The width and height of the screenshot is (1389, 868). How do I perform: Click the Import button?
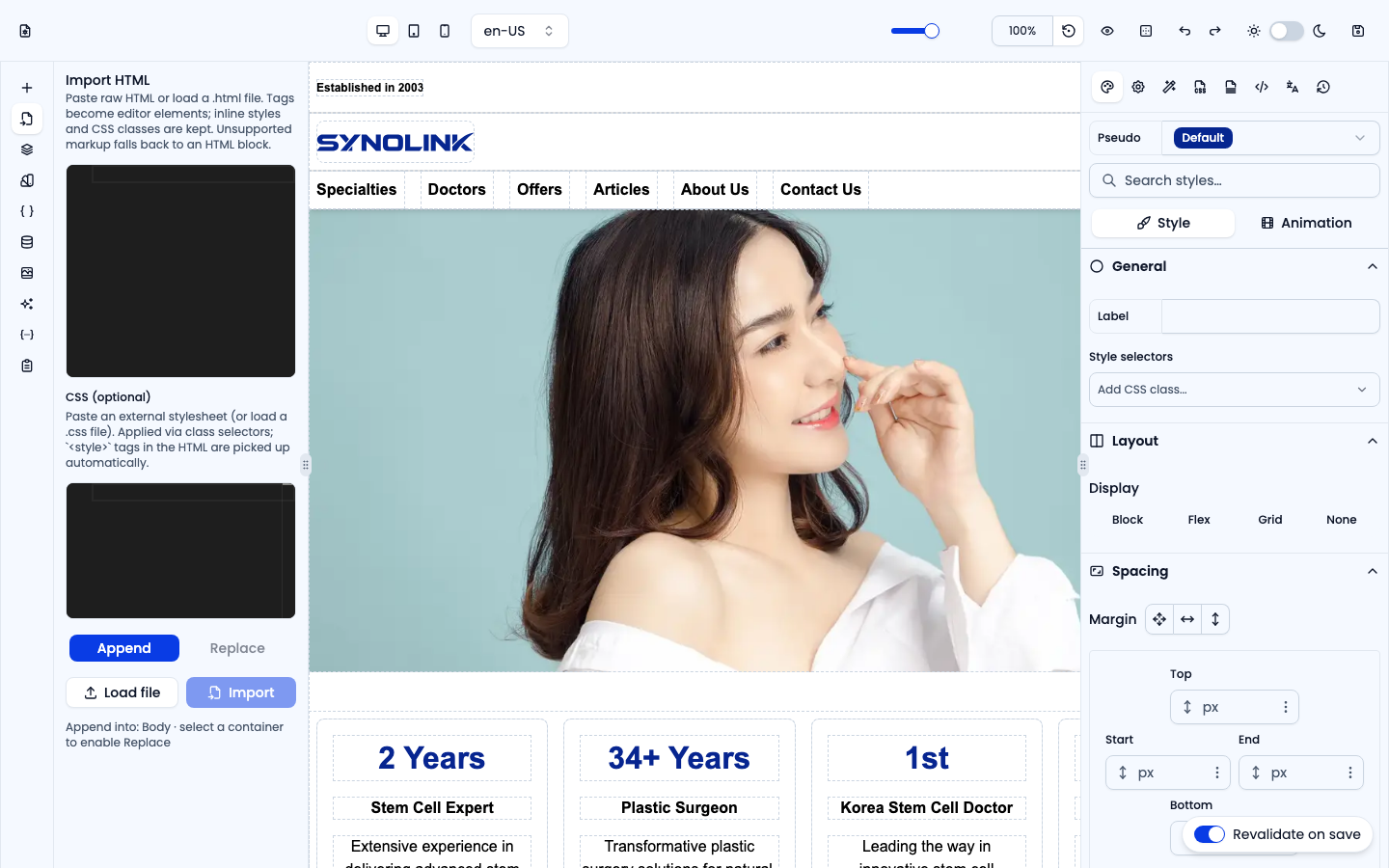(x=241, y=692)
